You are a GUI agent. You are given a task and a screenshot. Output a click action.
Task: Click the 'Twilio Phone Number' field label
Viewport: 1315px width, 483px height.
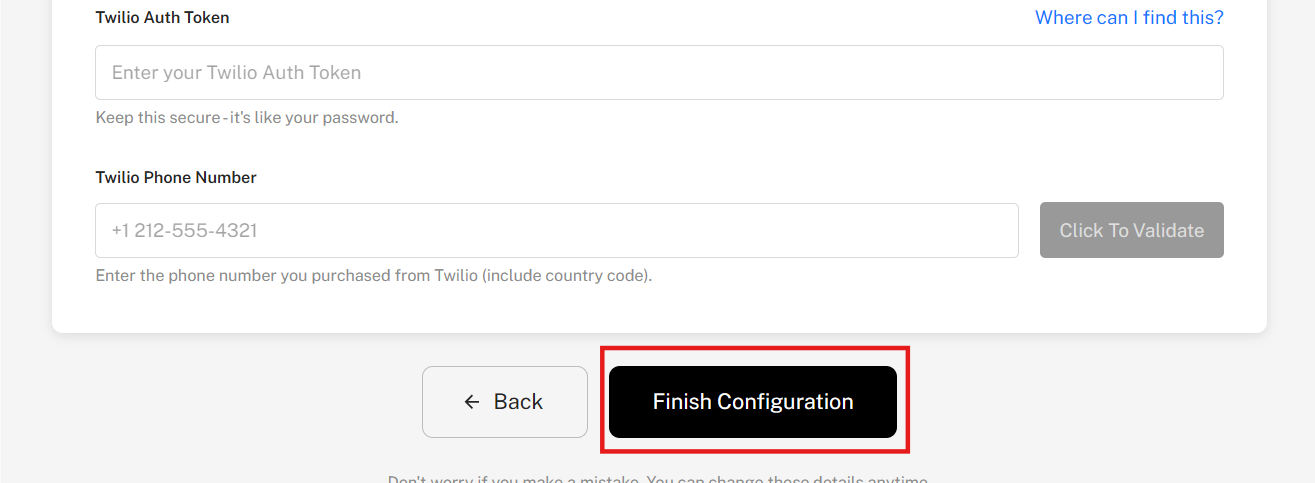(176, 177)
